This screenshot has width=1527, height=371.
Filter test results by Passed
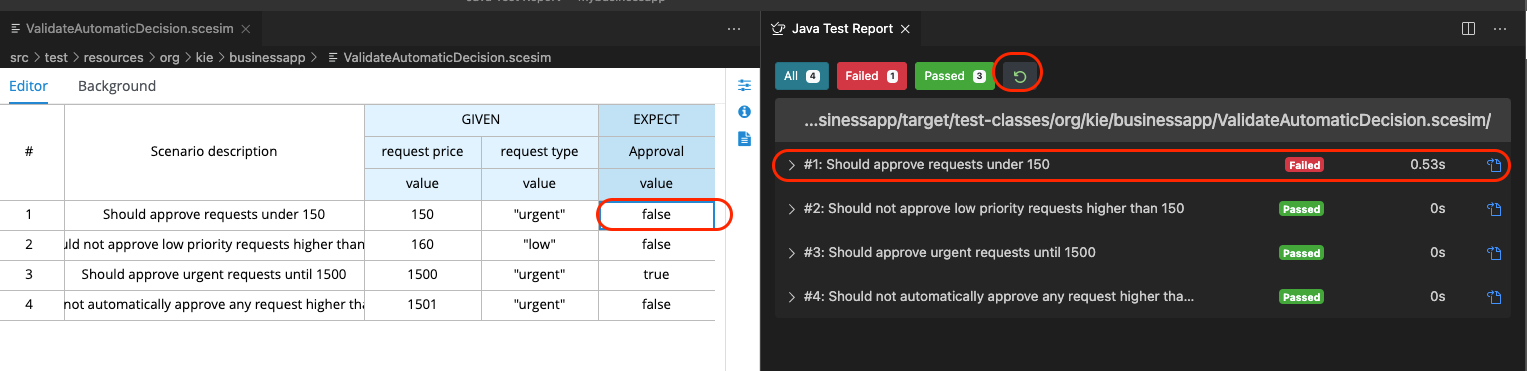pyautogui.click(x=954, y=76)
